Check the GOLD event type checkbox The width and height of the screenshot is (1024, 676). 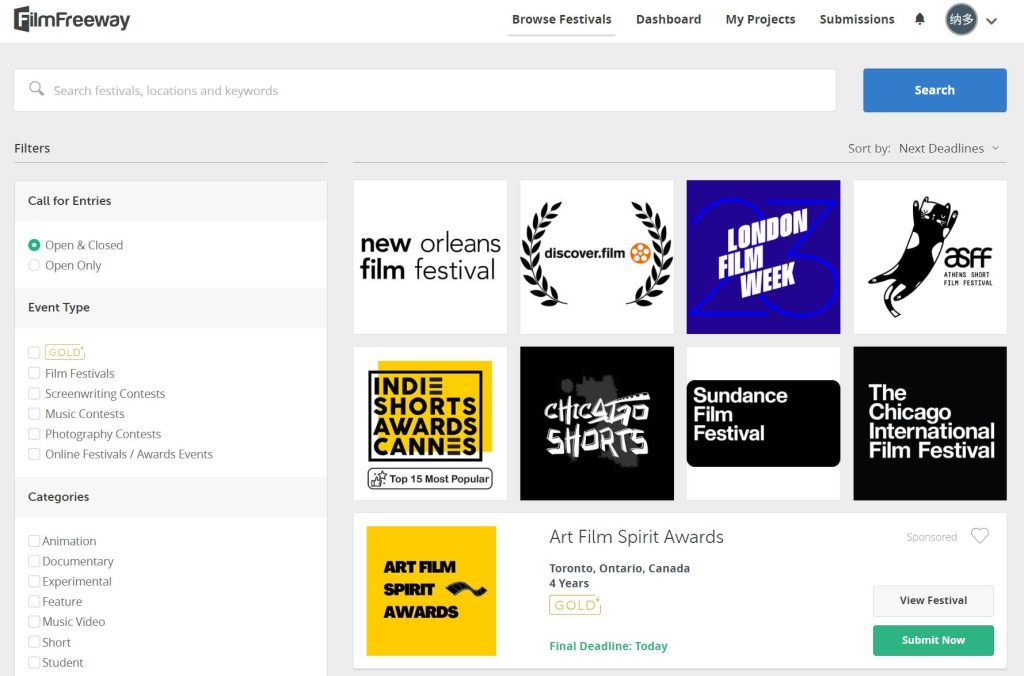34,353
